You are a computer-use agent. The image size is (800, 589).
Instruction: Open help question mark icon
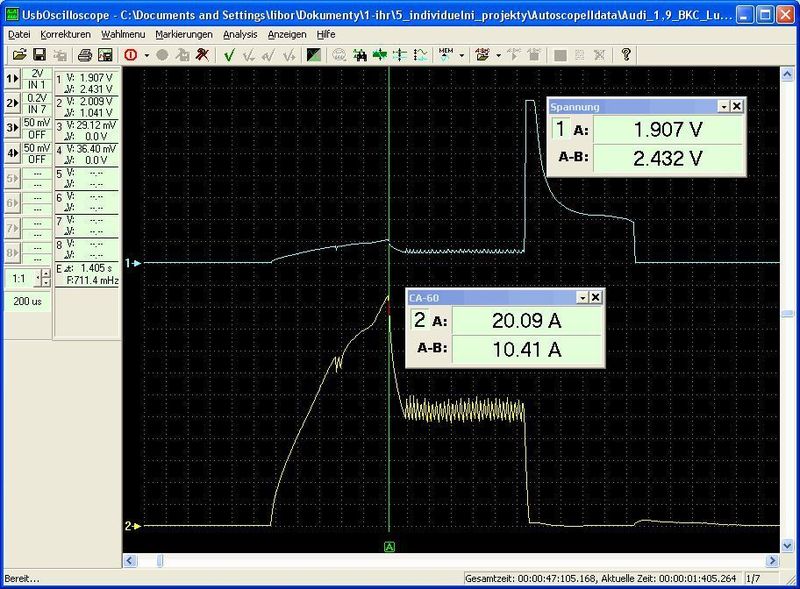[x=626, y=55]
